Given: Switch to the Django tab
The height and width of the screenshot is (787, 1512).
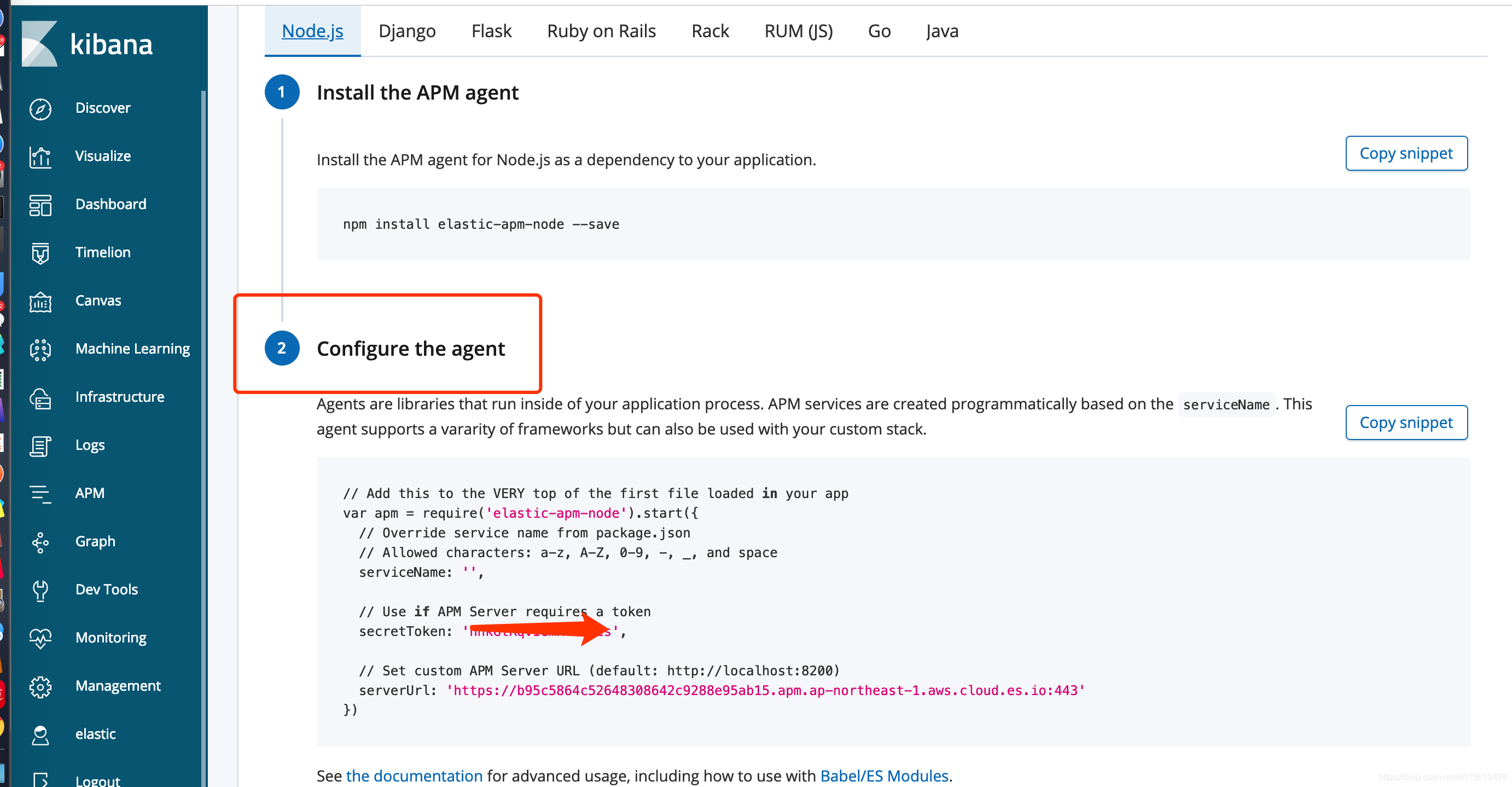Looking at the screenshot, I should (407, 31).
